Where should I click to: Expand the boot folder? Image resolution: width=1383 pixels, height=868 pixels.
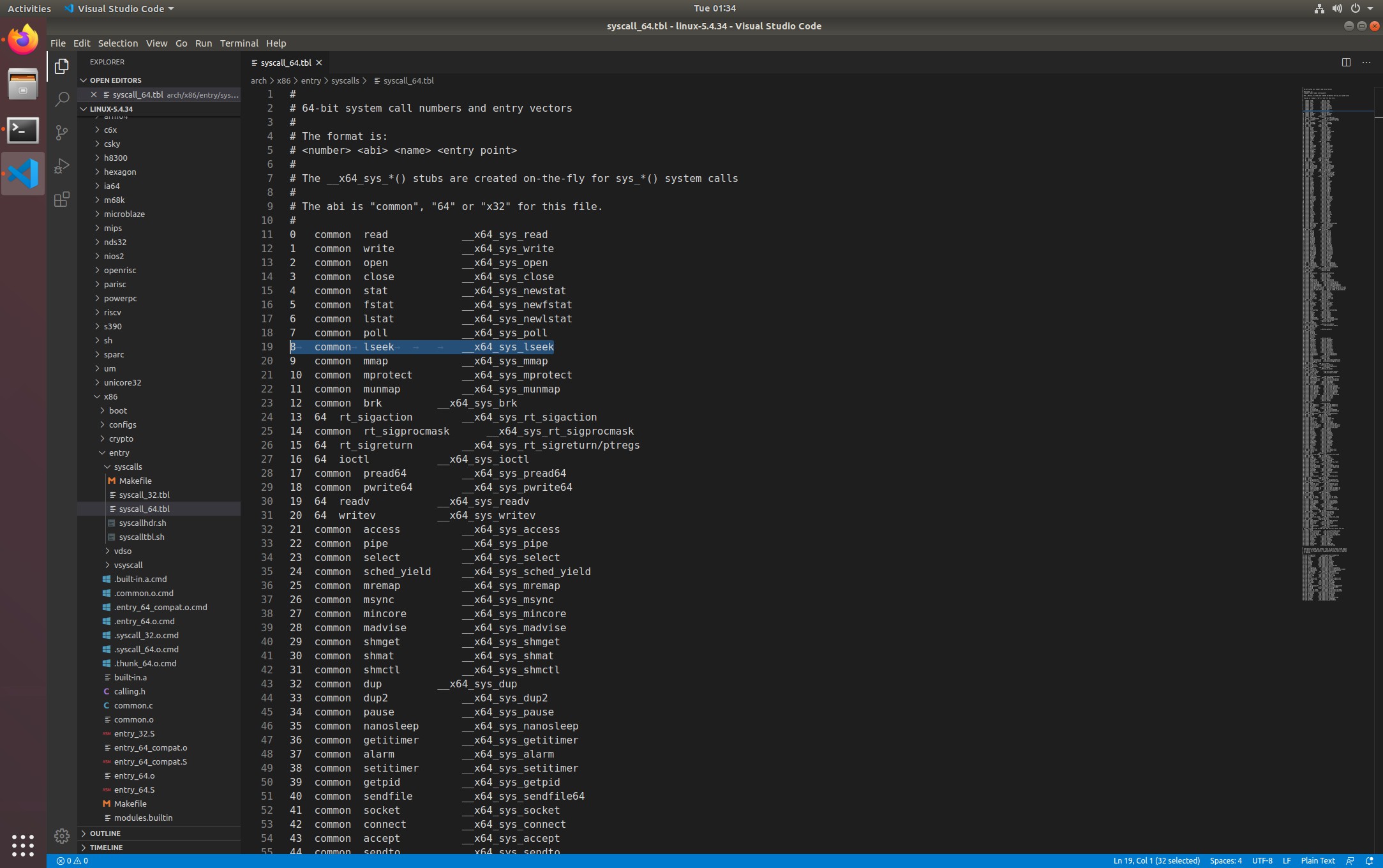[x=159, y=410]
